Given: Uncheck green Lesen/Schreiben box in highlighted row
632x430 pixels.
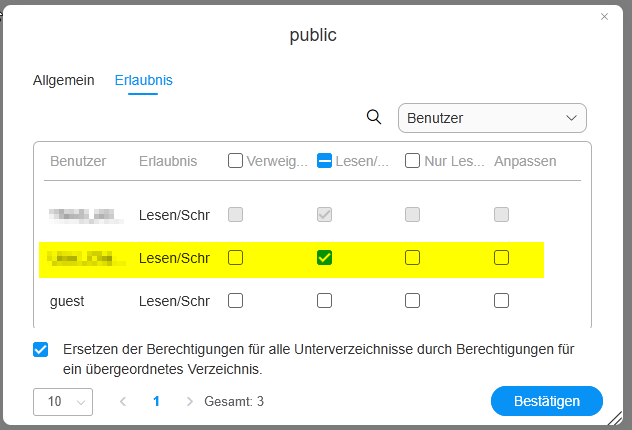Looking at the screenshot, I should coord(324,258).
